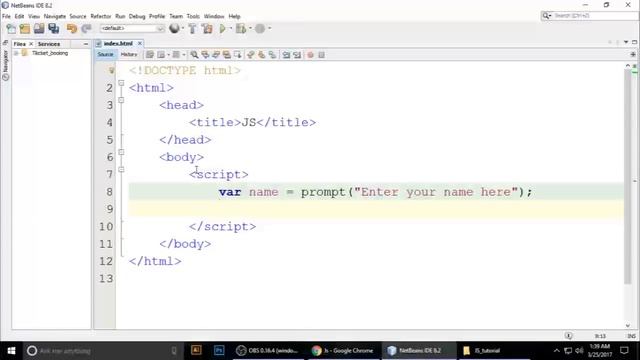Click the Find Selection magnifier icon
Screen dimensions: 640x360
[x=194, y=55]
